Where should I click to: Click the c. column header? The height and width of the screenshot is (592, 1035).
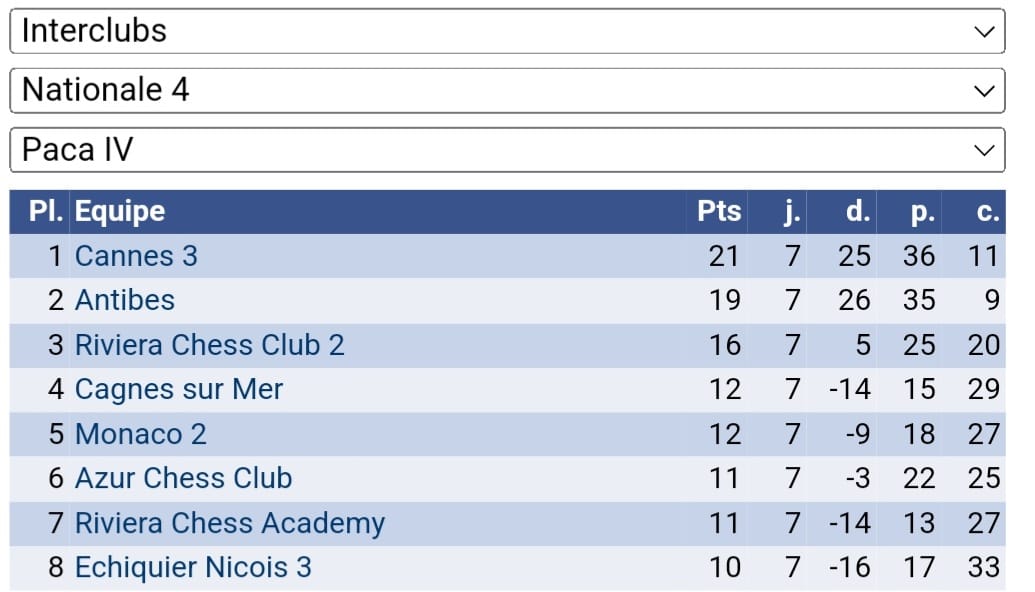987,211
